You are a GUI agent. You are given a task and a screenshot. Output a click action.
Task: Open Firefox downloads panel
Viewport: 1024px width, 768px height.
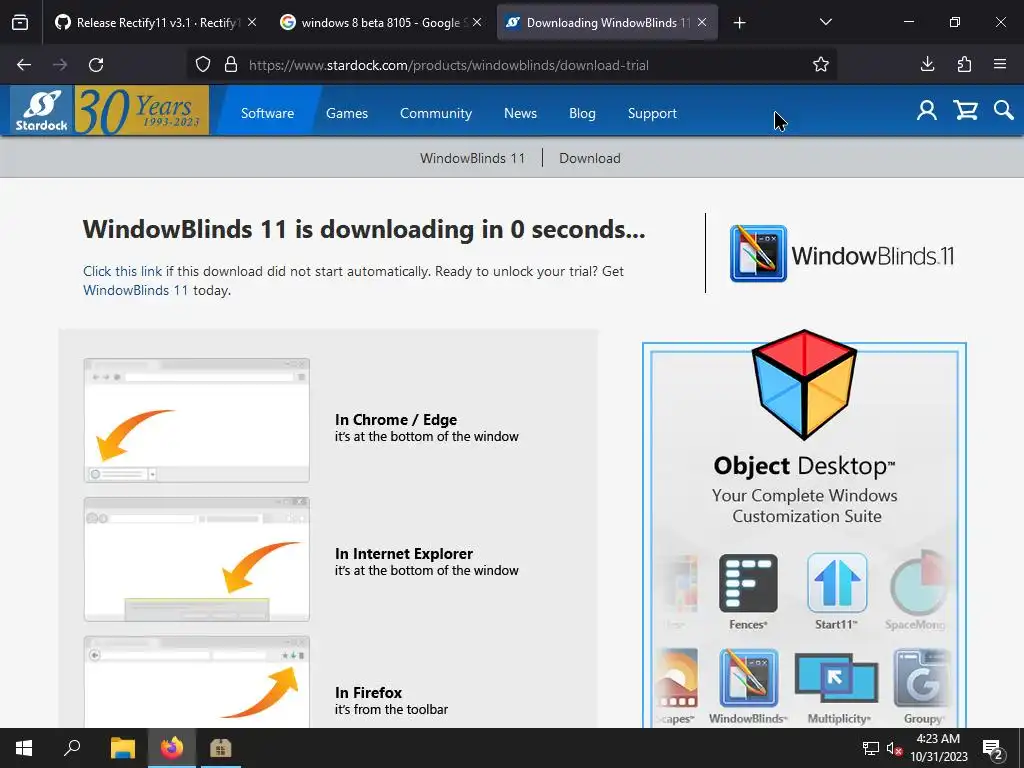click(x=927, y=64)
